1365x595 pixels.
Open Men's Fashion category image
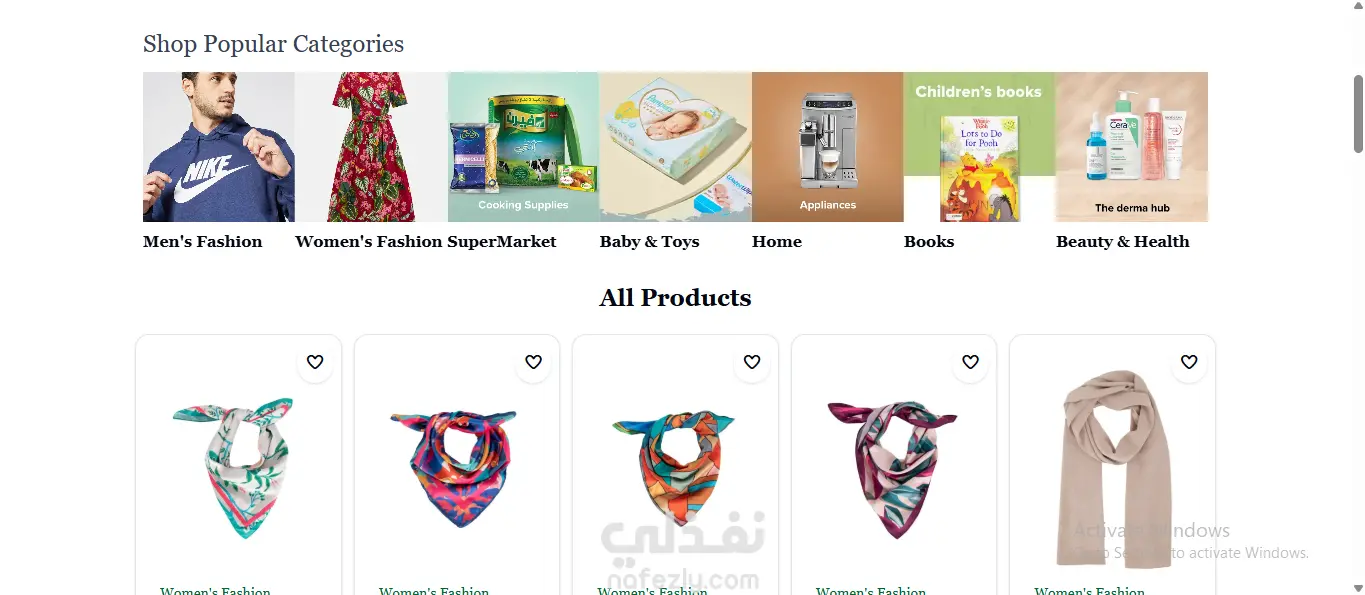click(219, 147)
